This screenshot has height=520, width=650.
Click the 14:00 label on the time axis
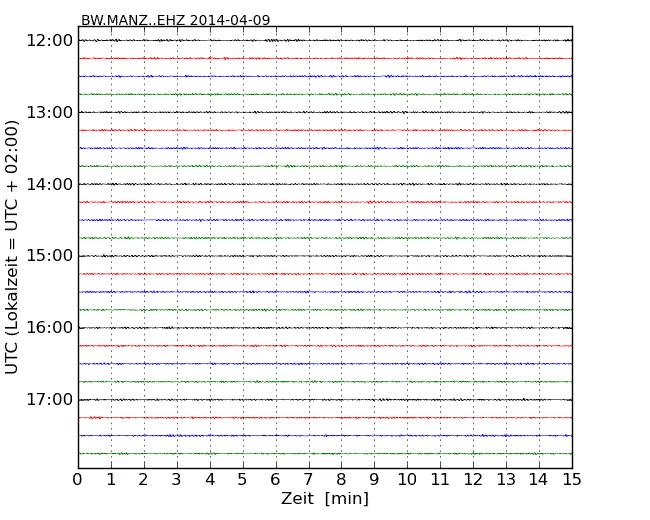click(50, 184)
